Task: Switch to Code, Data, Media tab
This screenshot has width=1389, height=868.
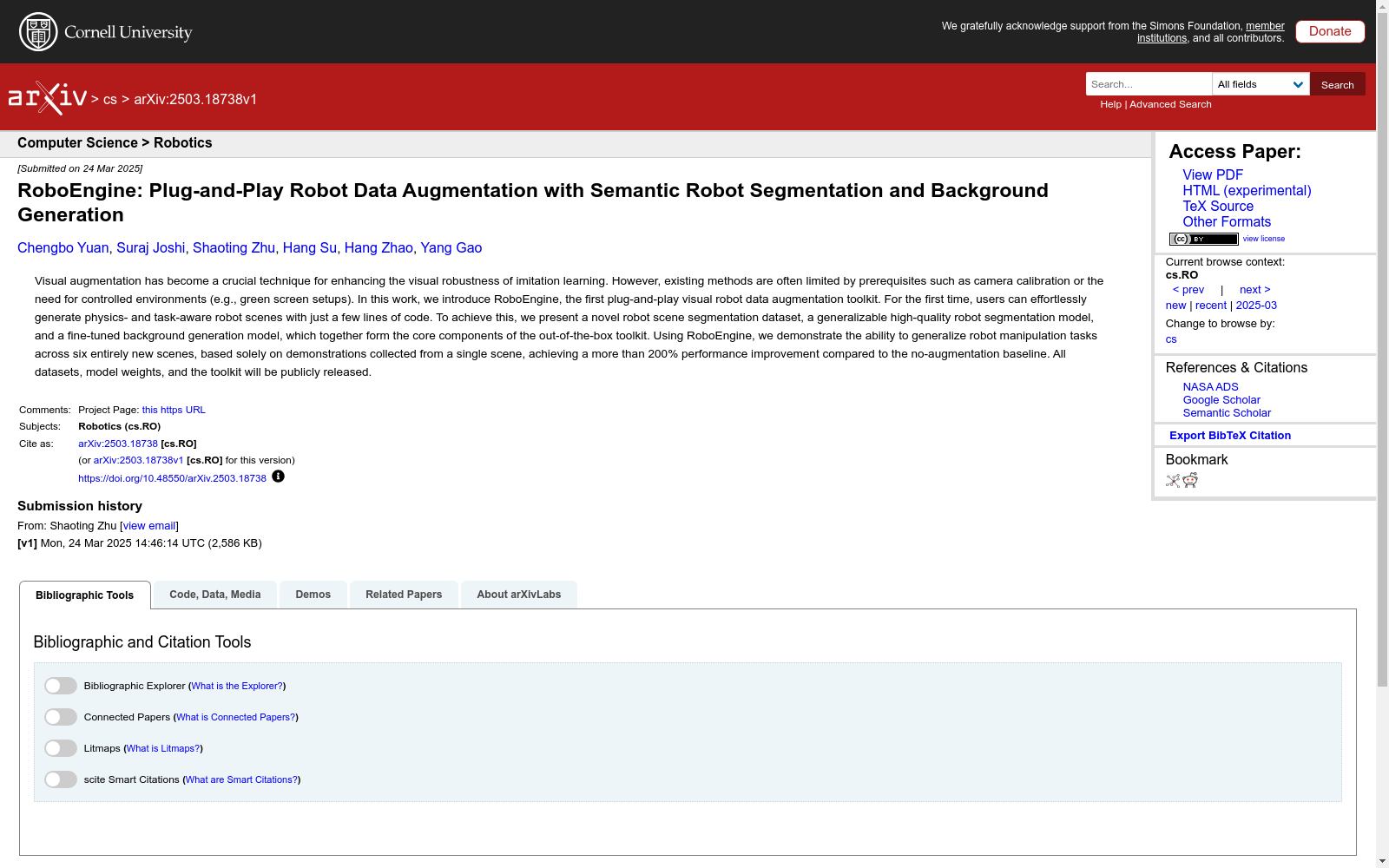Action: coord(215,595)
